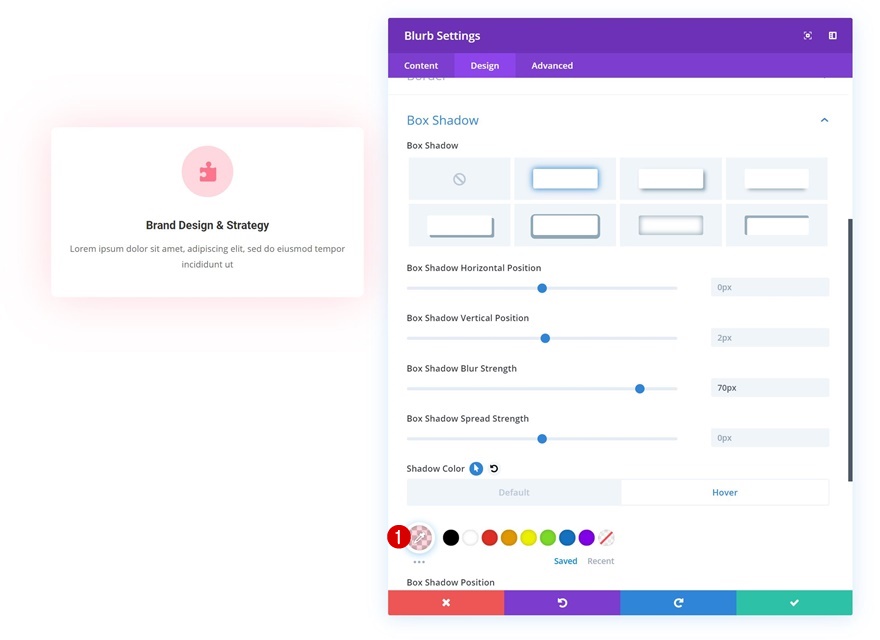Viewport: 880px width, 640px height.
Task: Pick the black color swatch
Action: pos(451,538)
